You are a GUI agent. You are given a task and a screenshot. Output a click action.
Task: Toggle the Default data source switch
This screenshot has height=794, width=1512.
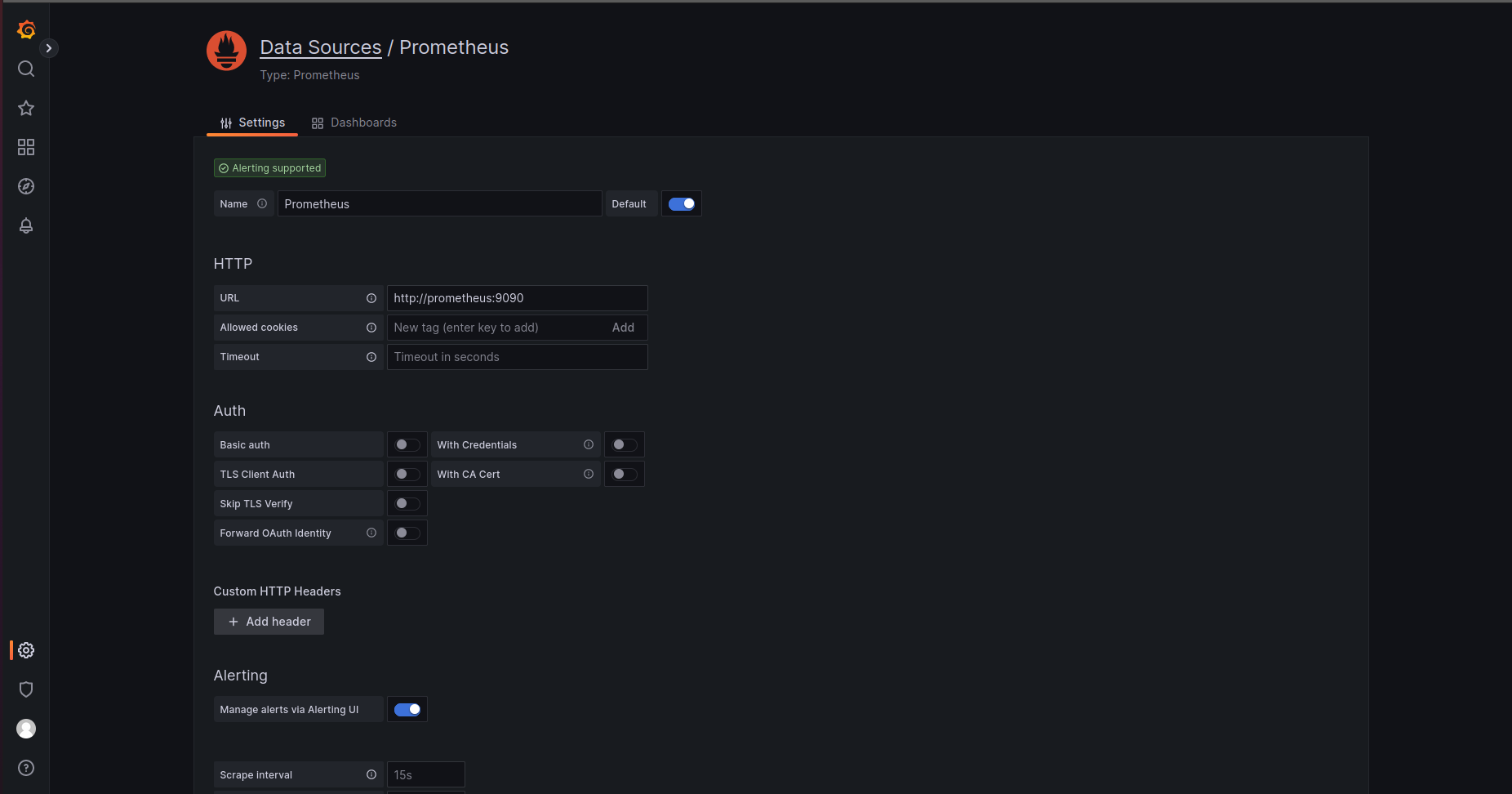[682, 204]
